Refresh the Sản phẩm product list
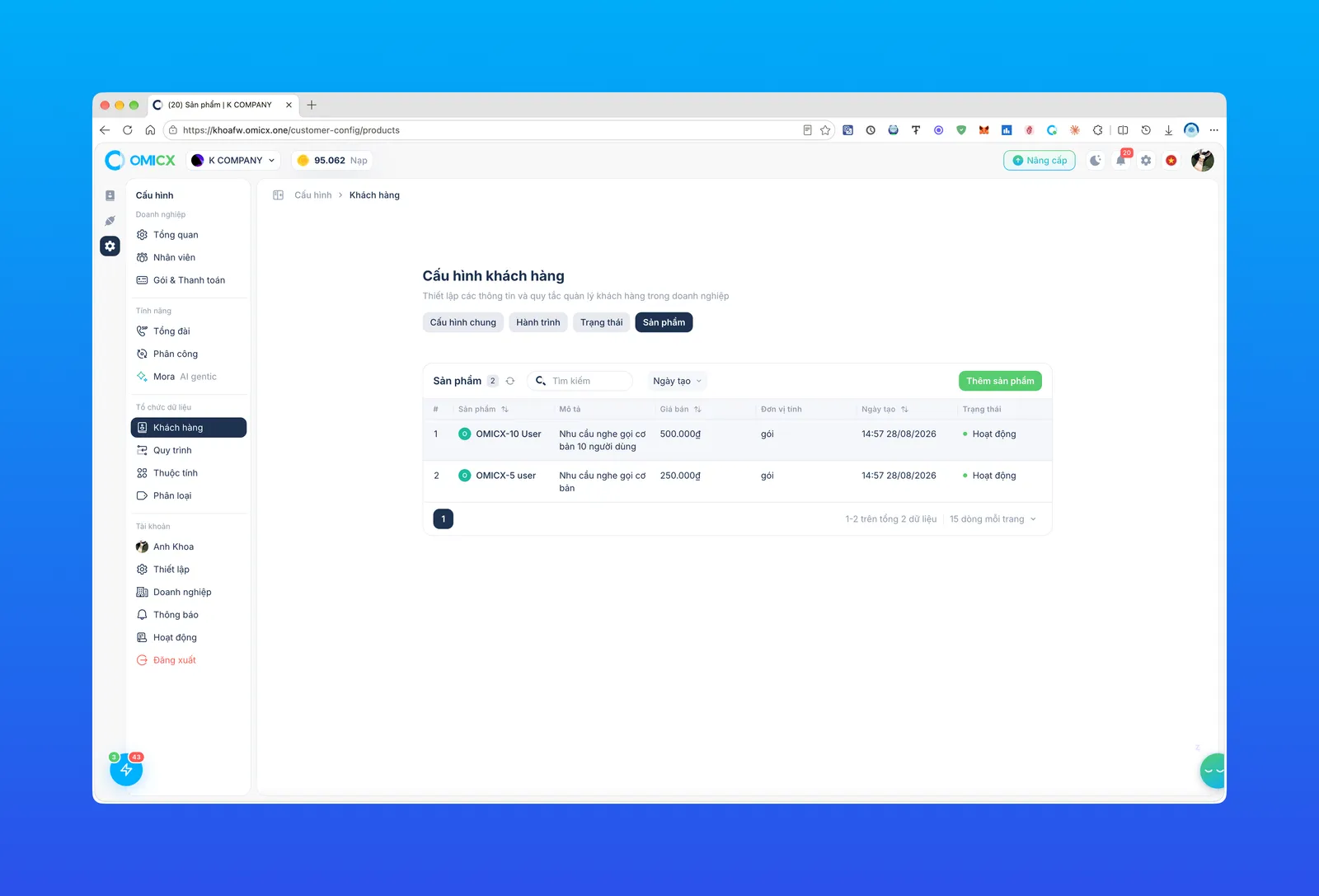Image resolution: width=1319 pixels, height=896 pixels. pyautogui.click(x=510, y=381)
